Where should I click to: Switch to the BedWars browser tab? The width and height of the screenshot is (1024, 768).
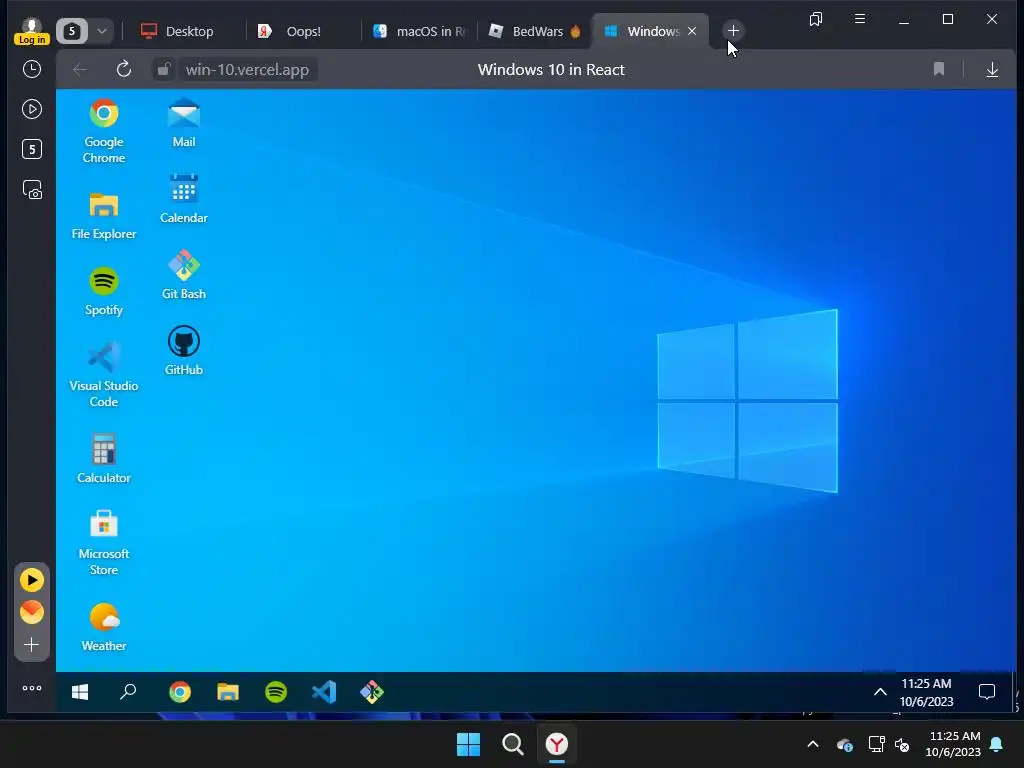tap(535, 31)
